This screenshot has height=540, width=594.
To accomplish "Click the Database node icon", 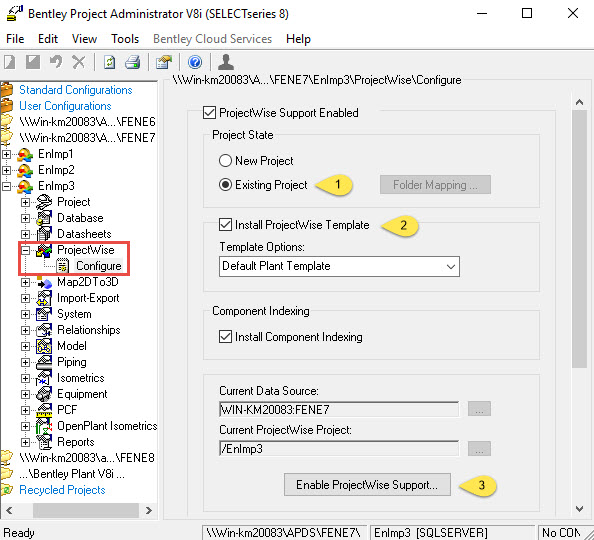I will [44, 218].
